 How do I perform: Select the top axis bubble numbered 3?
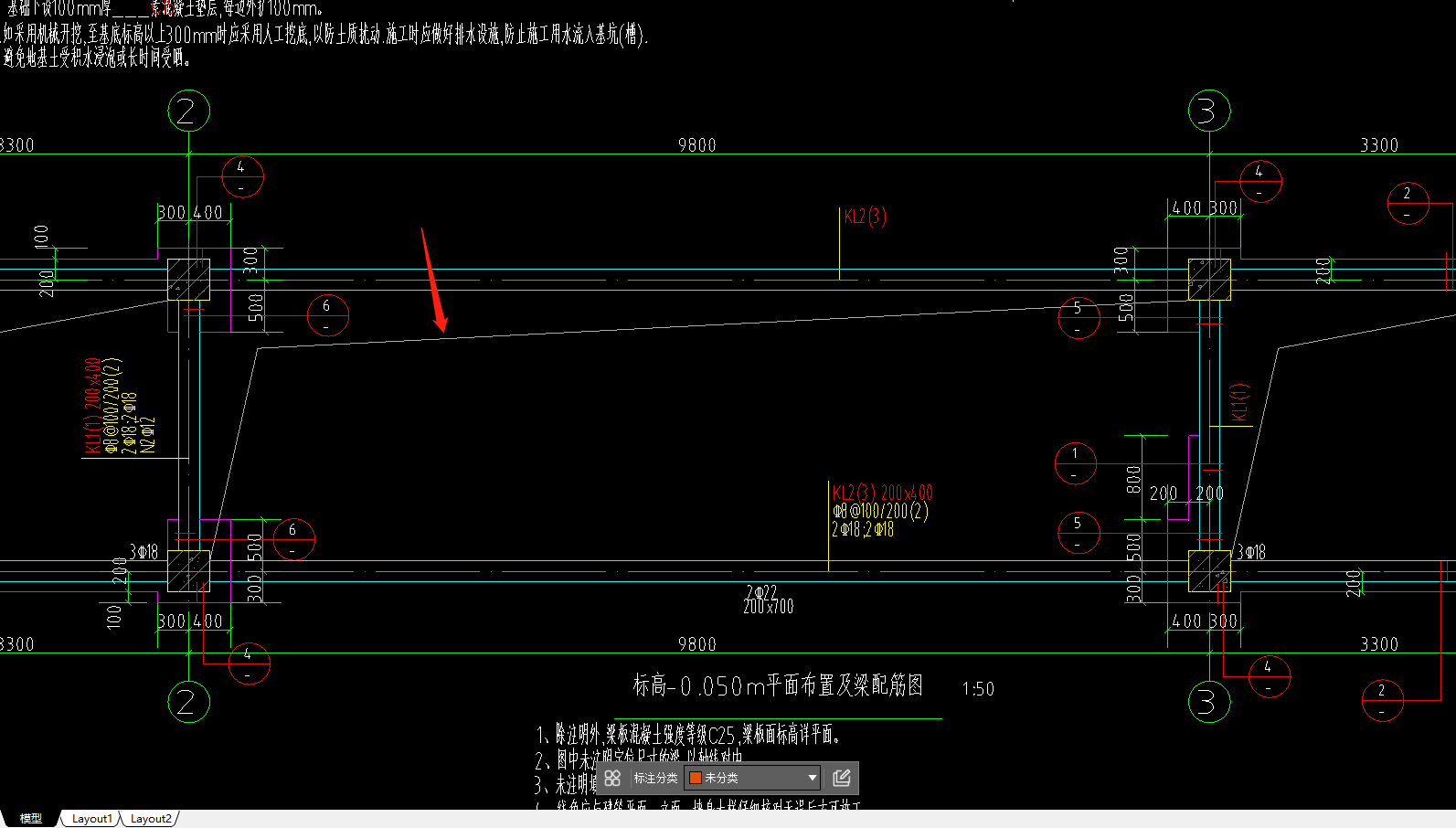(1209, 111)
